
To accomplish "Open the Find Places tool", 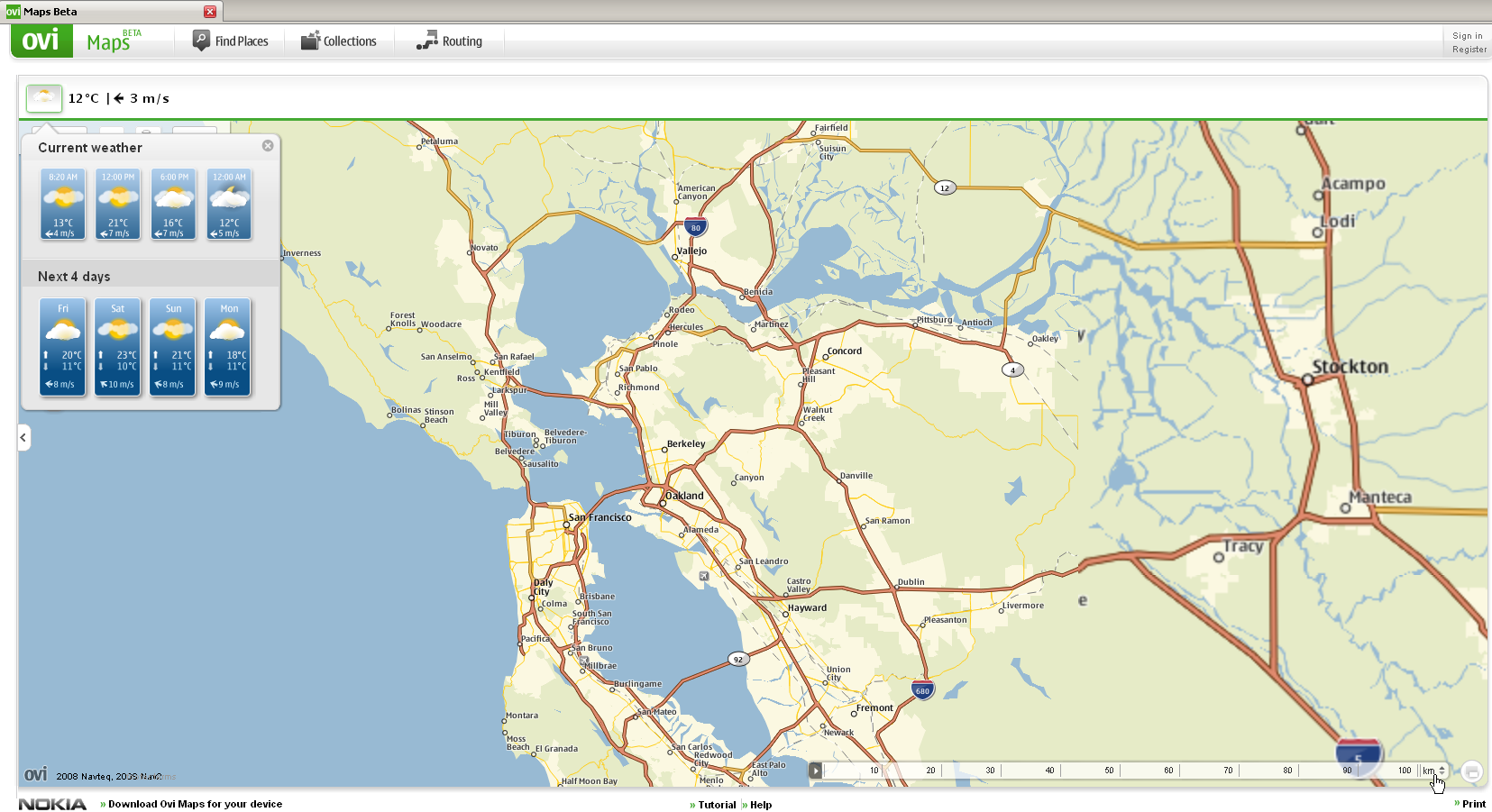I will (231, 41).
